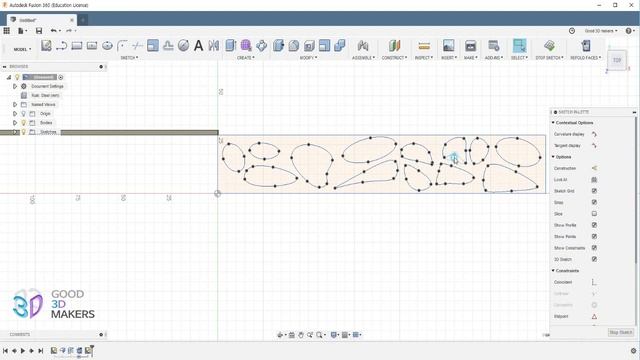Viewport: 640px width, 360px height.
Task: Click the Refold Faces icon
Action: (x=586, y=45)
